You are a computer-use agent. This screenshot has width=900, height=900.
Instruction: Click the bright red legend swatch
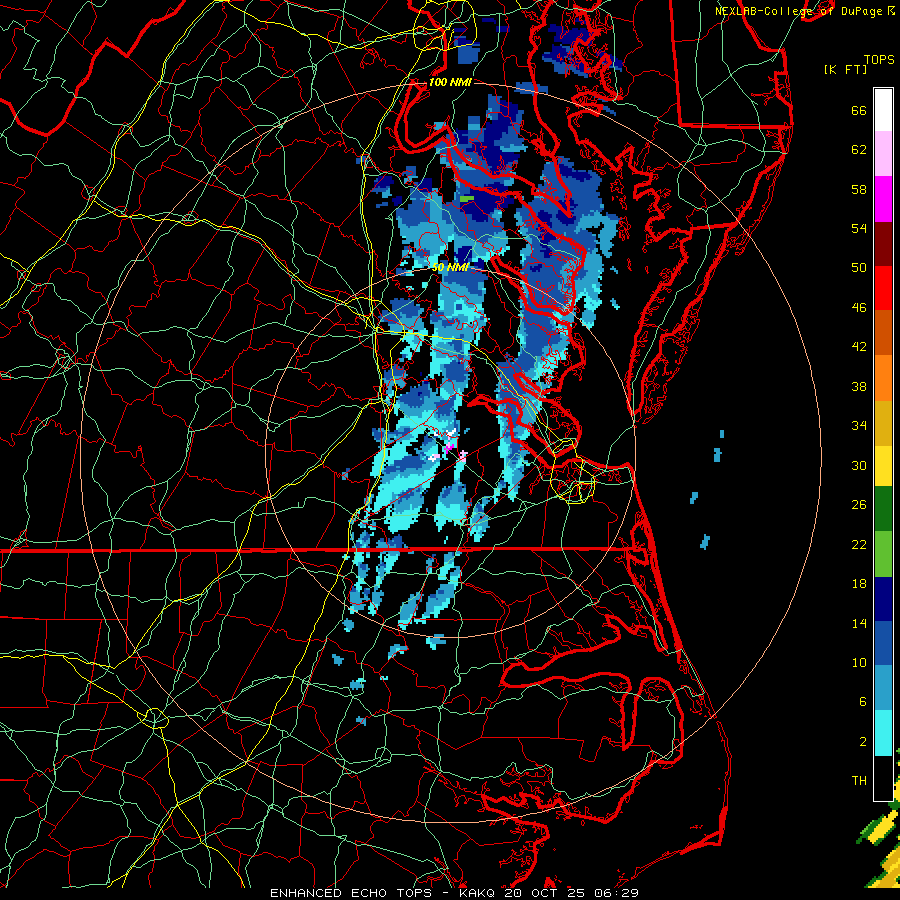point(883,288)
